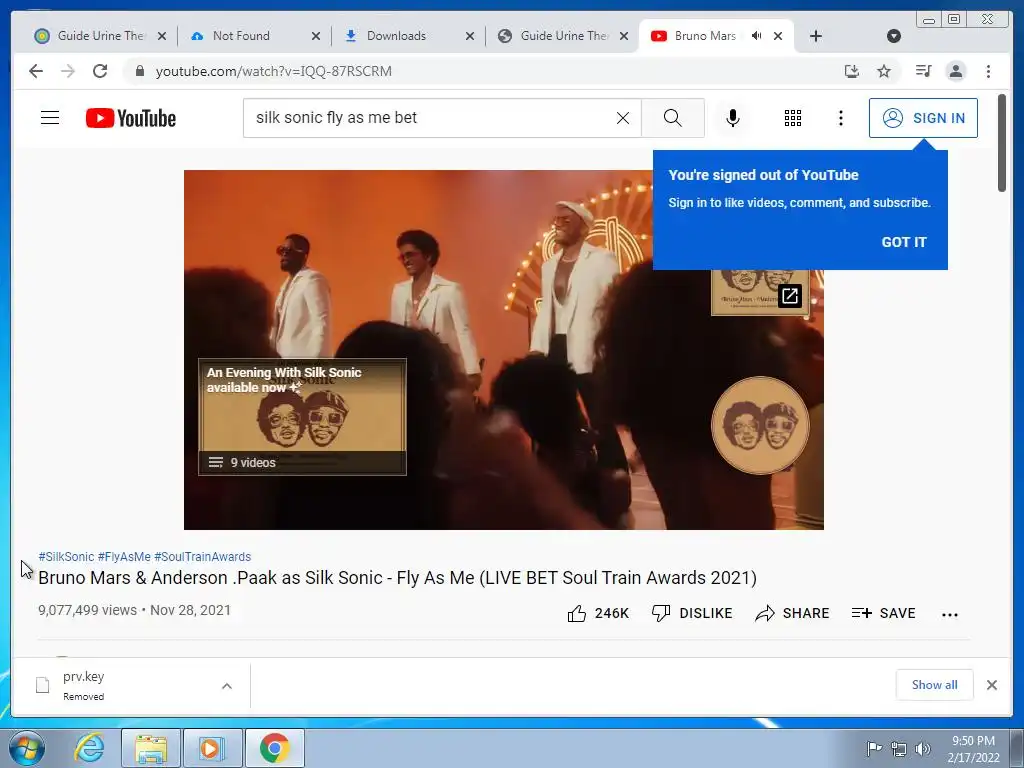
Task: Open the #FlyAsMe hashtag
Action: (124, 557)
